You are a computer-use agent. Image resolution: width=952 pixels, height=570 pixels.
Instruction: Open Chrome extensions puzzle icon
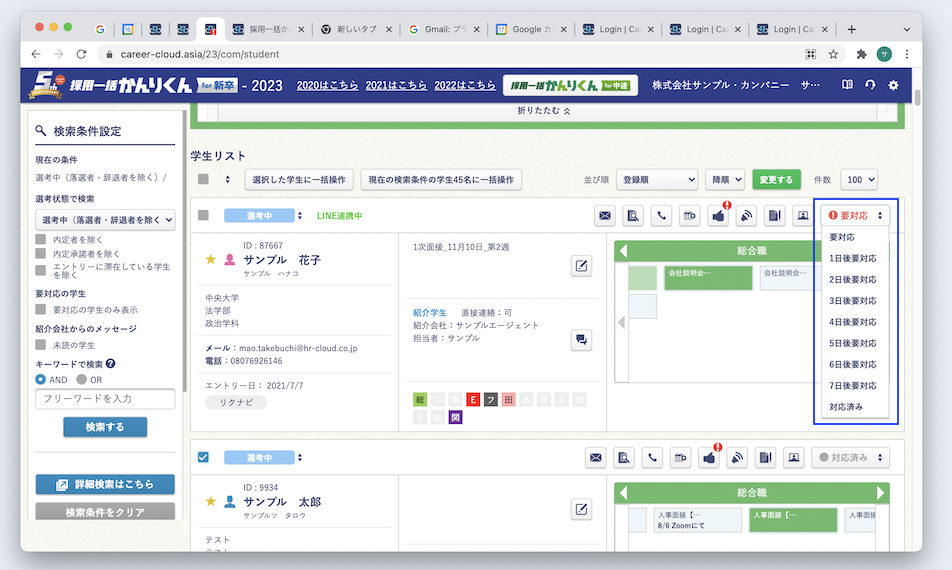click(x=861, y=54)
